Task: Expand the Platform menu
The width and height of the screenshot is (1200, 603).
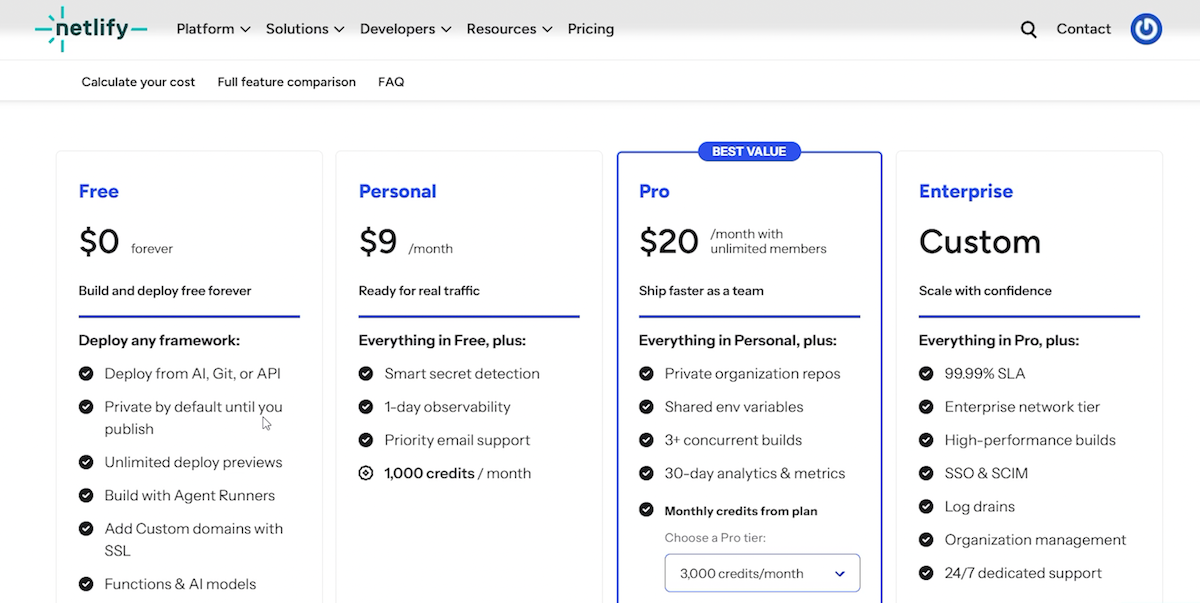Action: (x=213, y=29)
